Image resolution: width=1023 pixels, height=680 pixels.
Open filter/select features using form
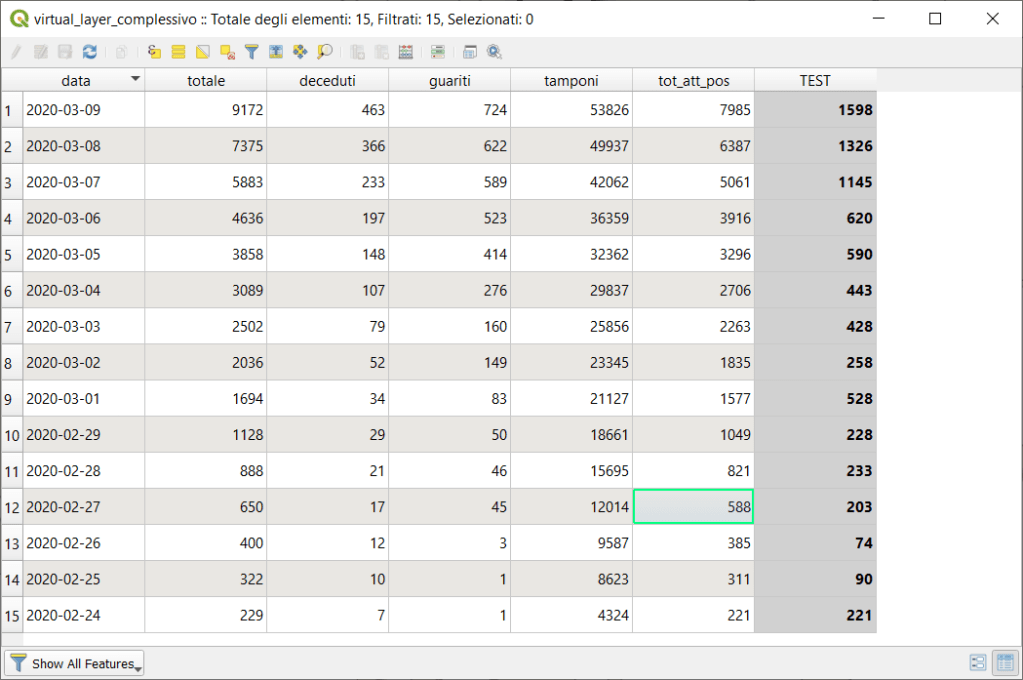coord(251,52)
